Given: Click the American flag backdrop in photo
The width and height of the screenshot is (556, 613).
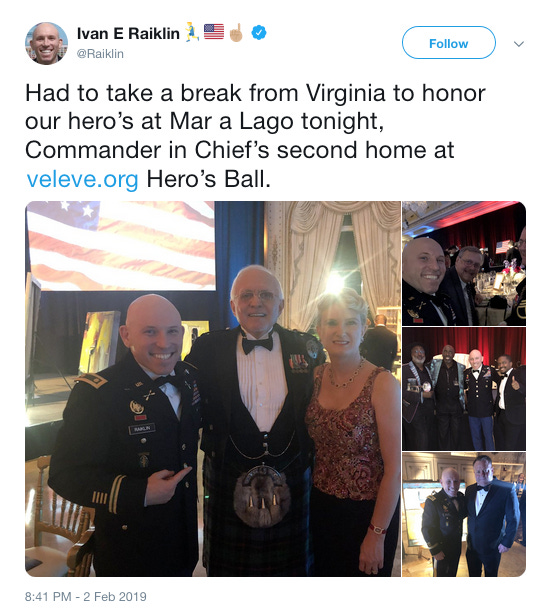Looking at the screenshot, I should tap(121, 246).
